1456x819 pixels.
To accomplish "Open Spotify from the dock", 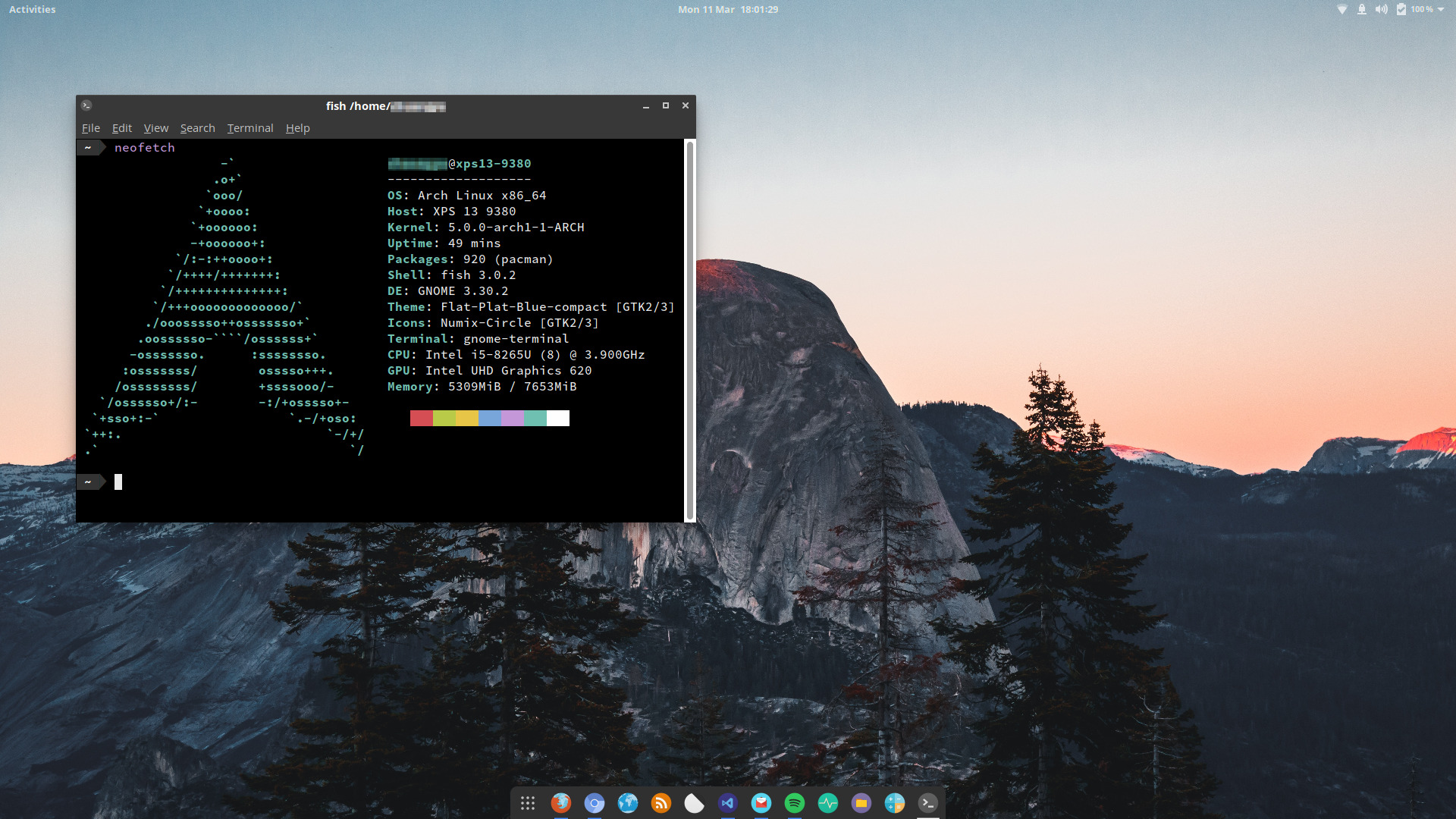I will (x=795, y=803).
